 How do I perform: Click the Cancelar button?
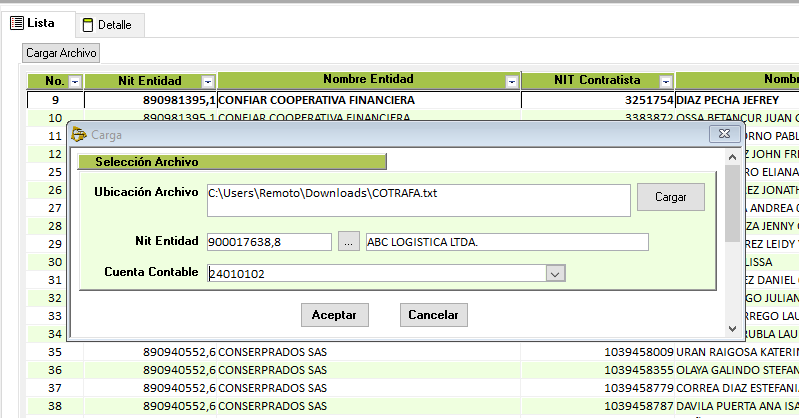point(433,315)
